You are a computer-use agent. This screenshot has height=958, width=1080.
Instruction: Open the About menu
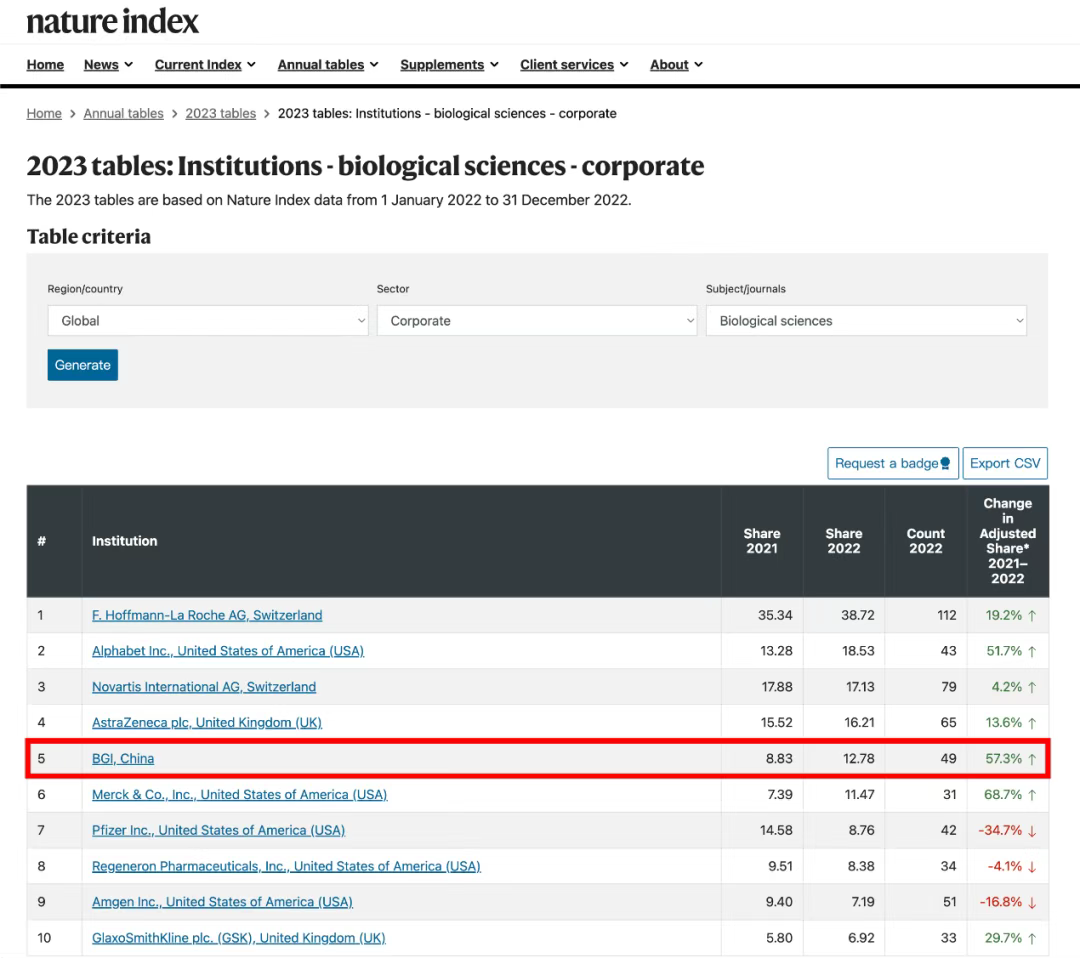[x=676, y=65]
